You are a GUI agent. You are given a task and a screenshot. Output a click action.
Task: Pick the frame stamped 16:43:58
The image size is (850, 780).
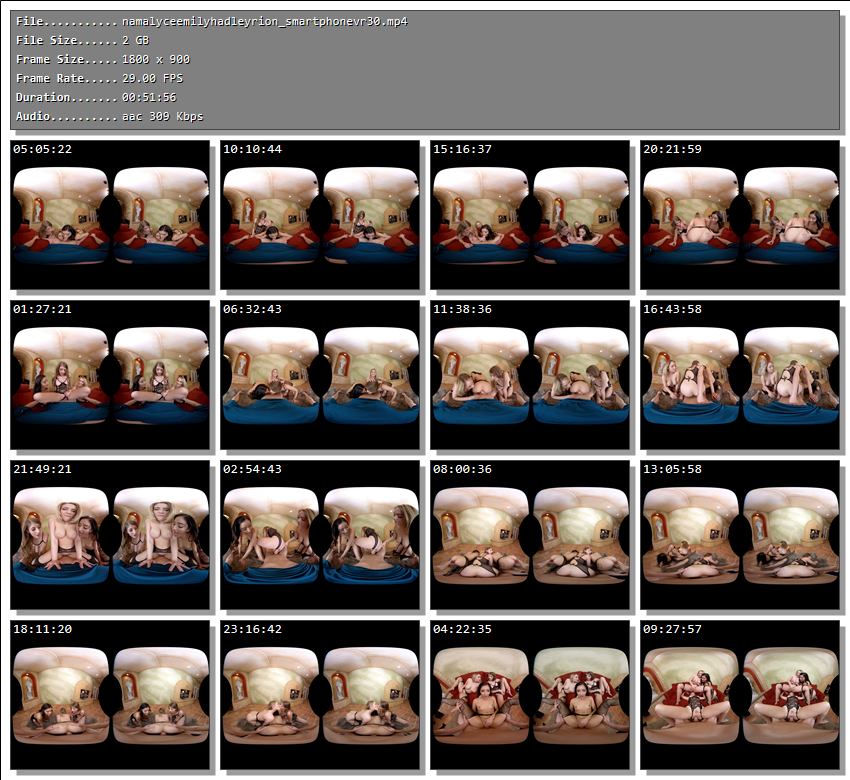(x=740, y=375)
